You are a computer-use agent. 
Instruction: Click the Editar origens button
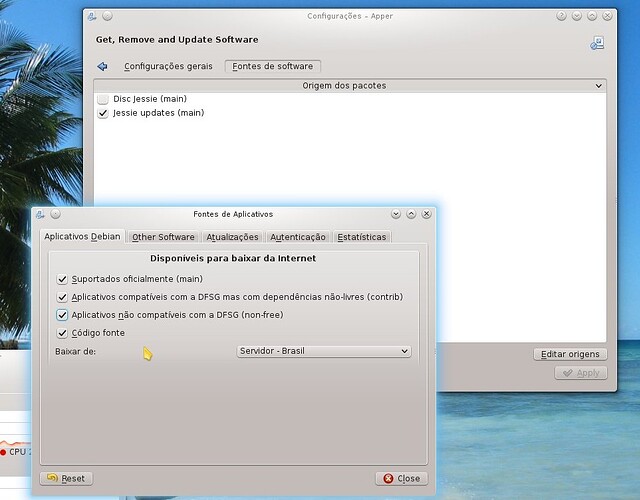point(570,354)
